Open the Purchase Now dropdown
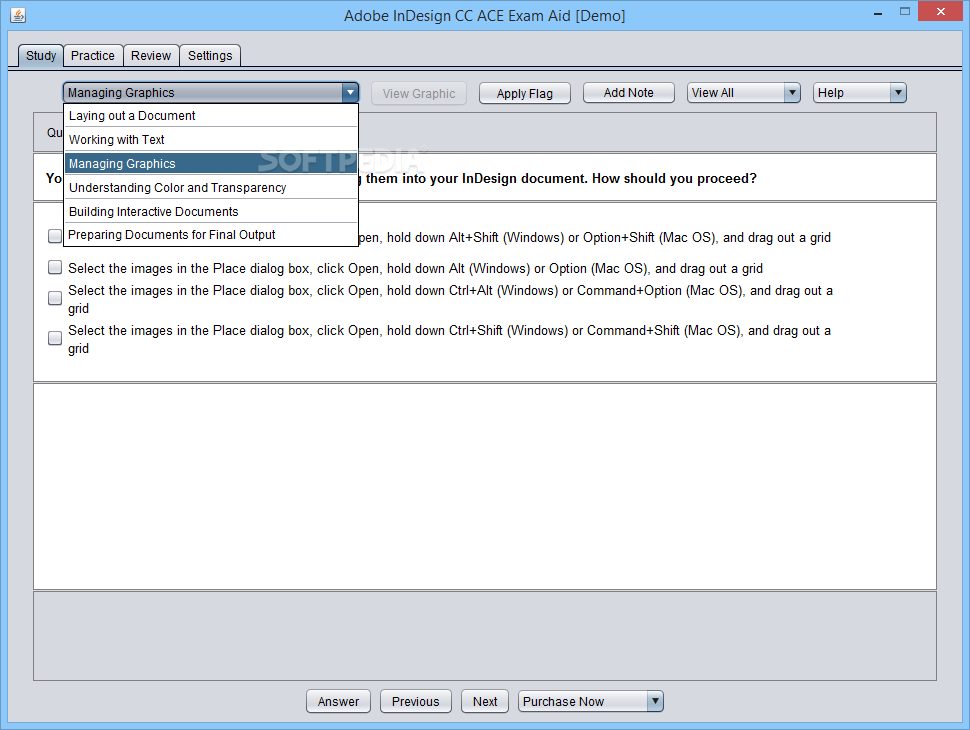This screenshot has width=970, height=730. pyautogui.click(x=591, y=702)
